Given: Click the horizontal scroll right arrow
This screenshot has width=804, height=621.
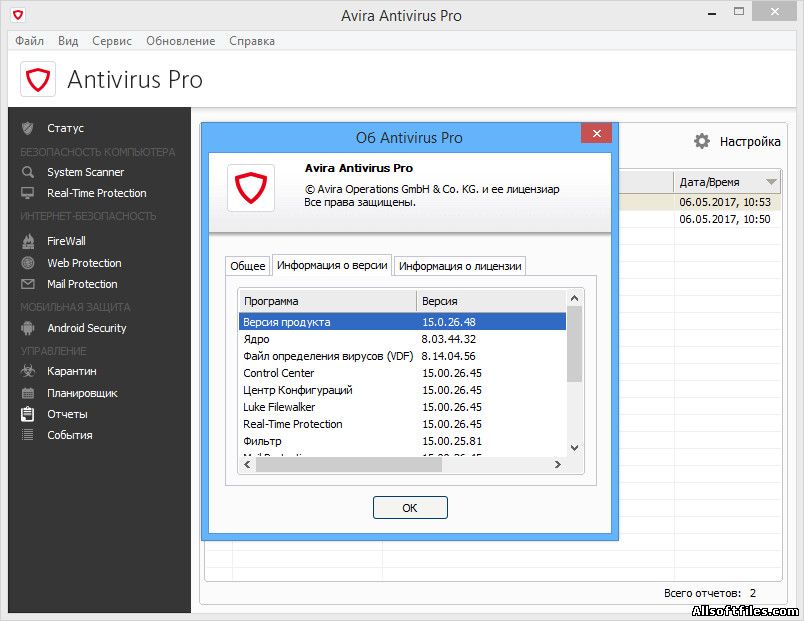Looking at the screenshot, I should 558,465.
